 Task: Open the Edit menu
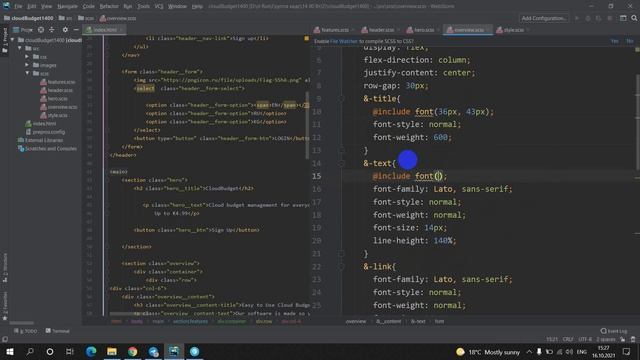pos(31,6)
